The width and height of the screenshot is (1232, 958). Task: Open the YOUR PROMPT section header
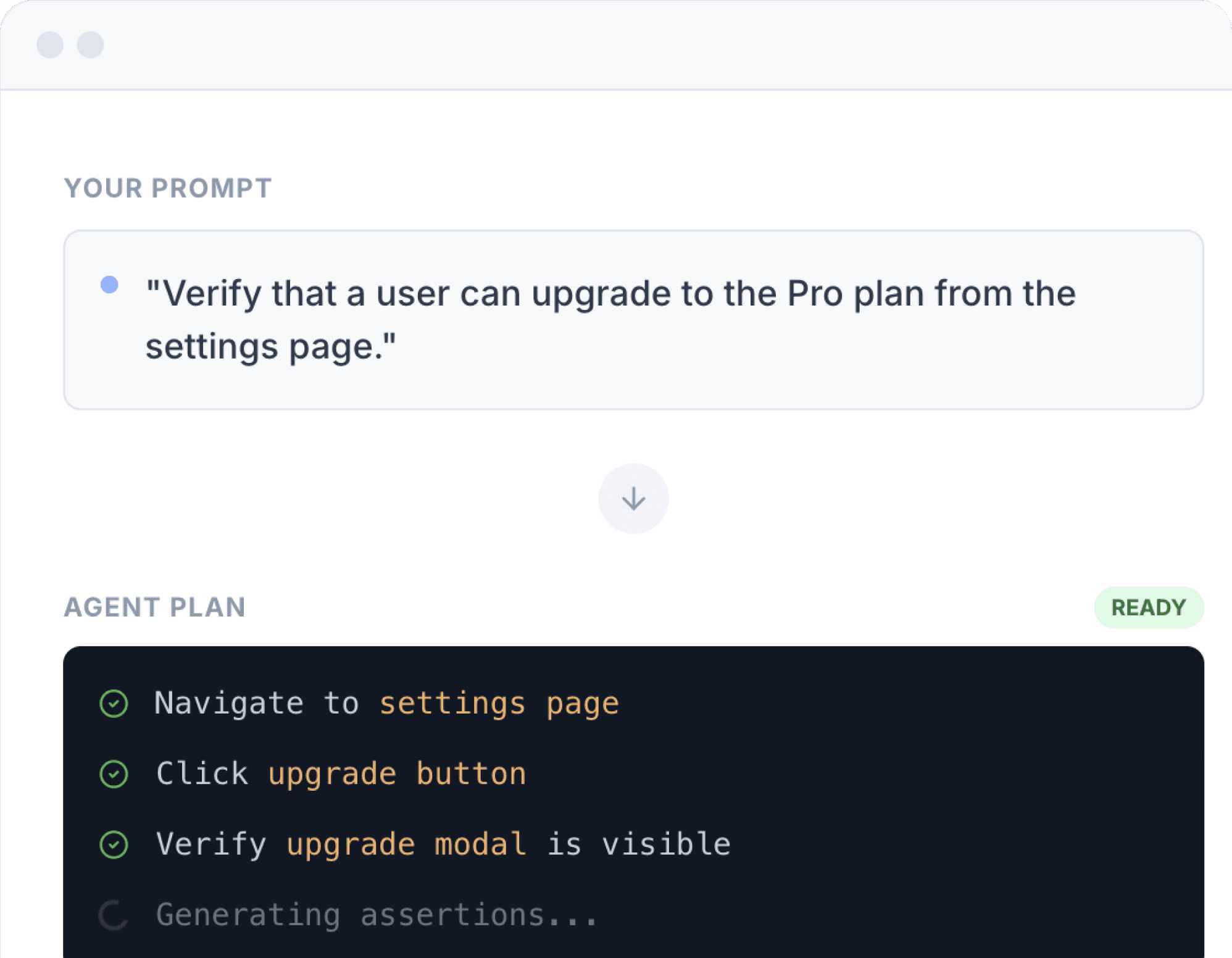(x=168, y=188)
